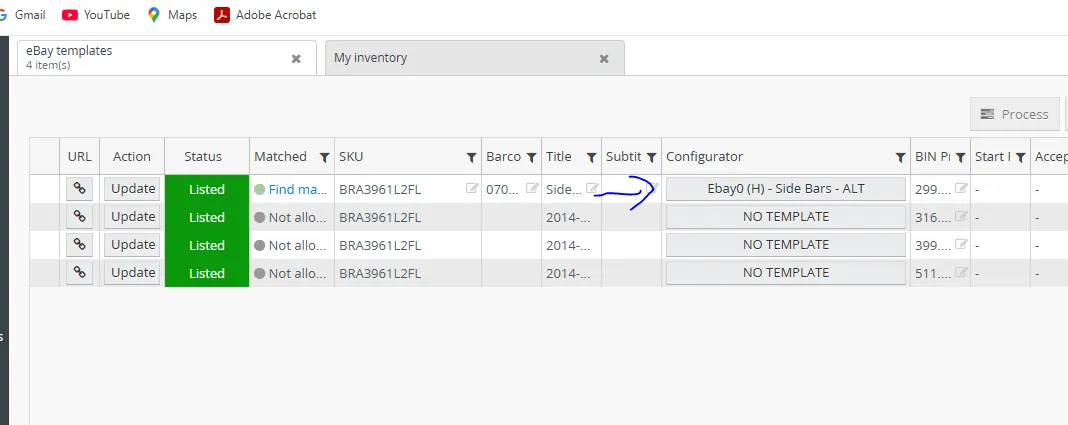The image size is (1068, 425).
Task: Click Update in the 316 price row
Action: pyautogui.click(x=132, y=217)
